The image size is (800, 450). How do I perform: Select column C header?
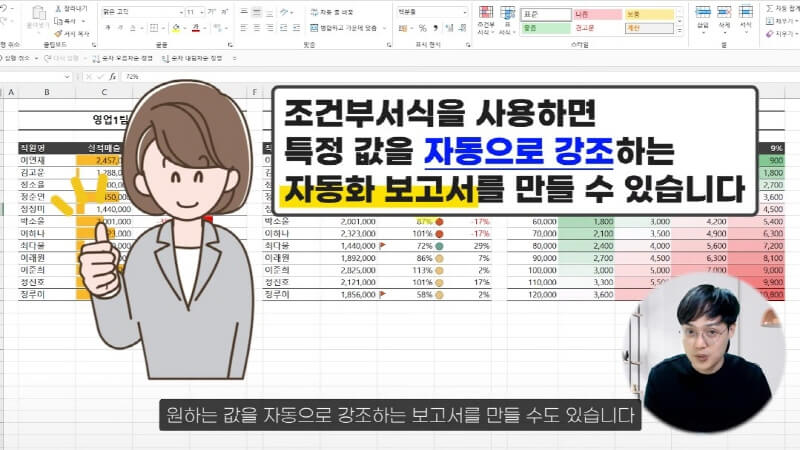point(104,92)
